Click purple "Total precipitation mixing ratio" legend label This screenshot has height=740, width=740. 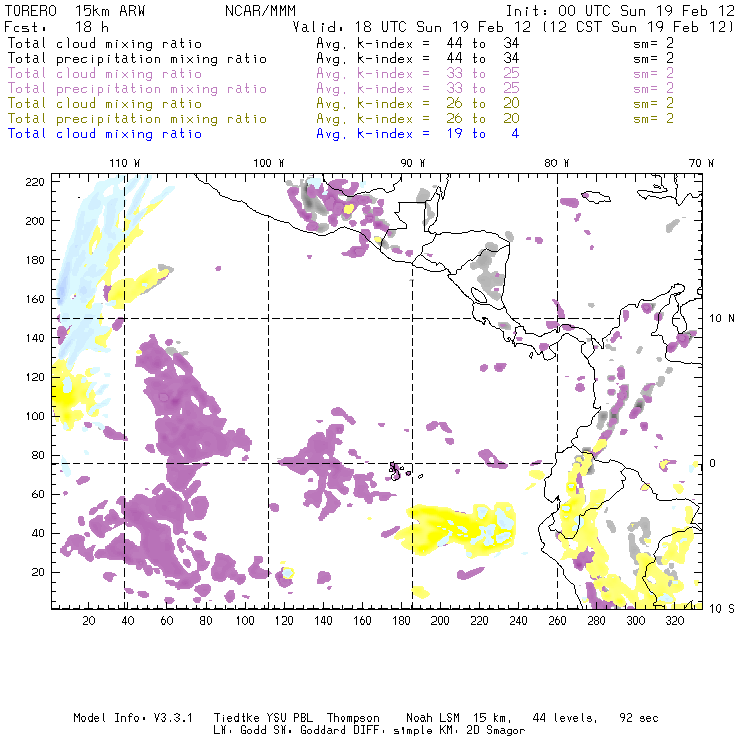coord(137,89)
